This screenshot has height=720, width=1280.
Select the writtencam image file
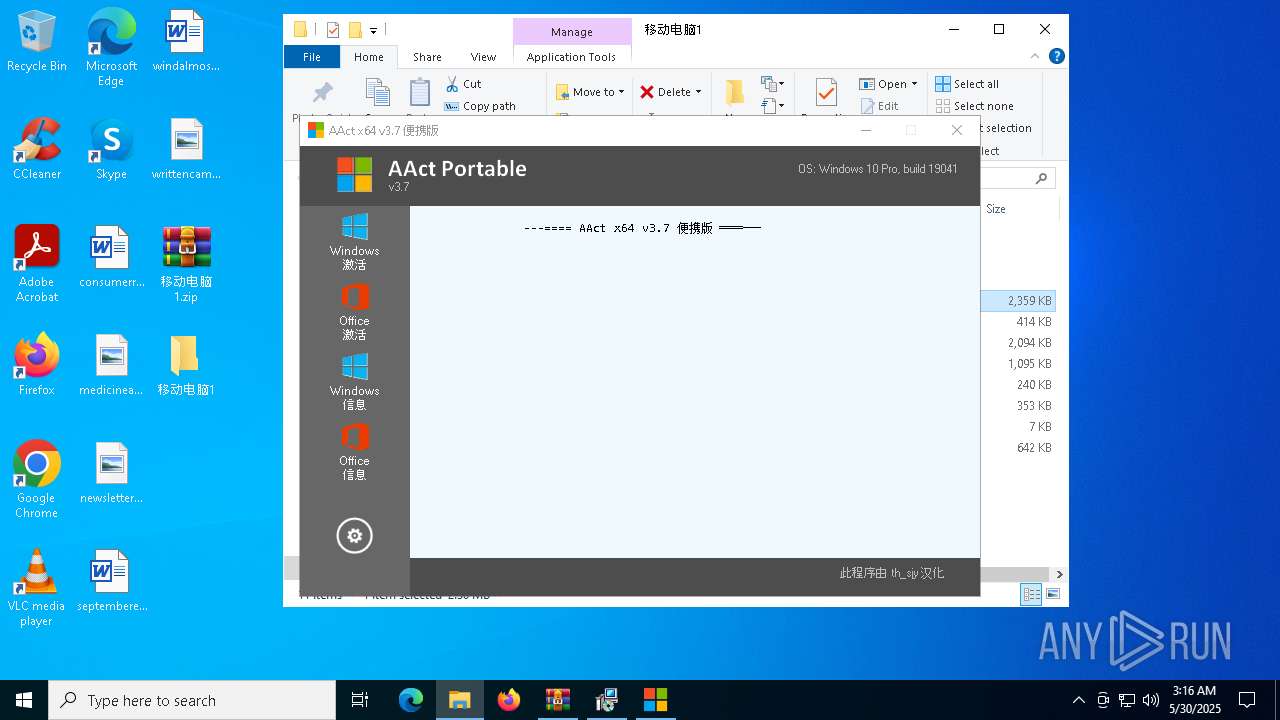click(186, 150)
